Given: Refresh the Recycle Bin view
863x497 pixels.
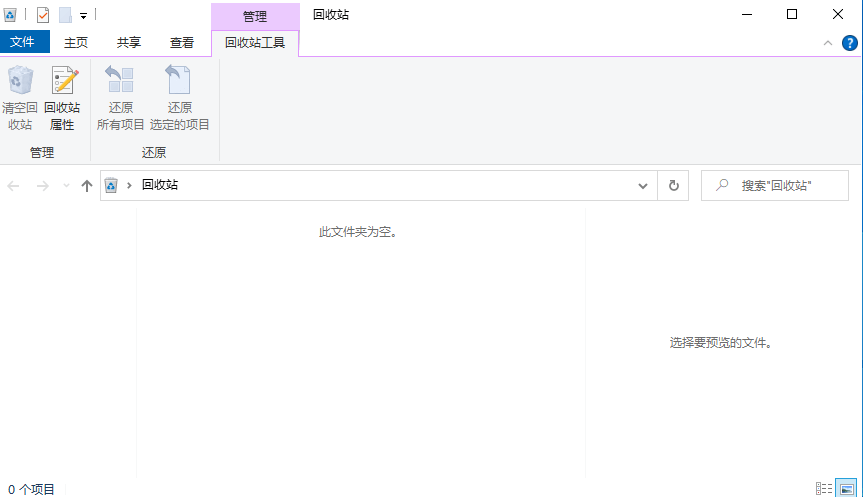Looking at the screenshot, I should click(x=674, y=186).
